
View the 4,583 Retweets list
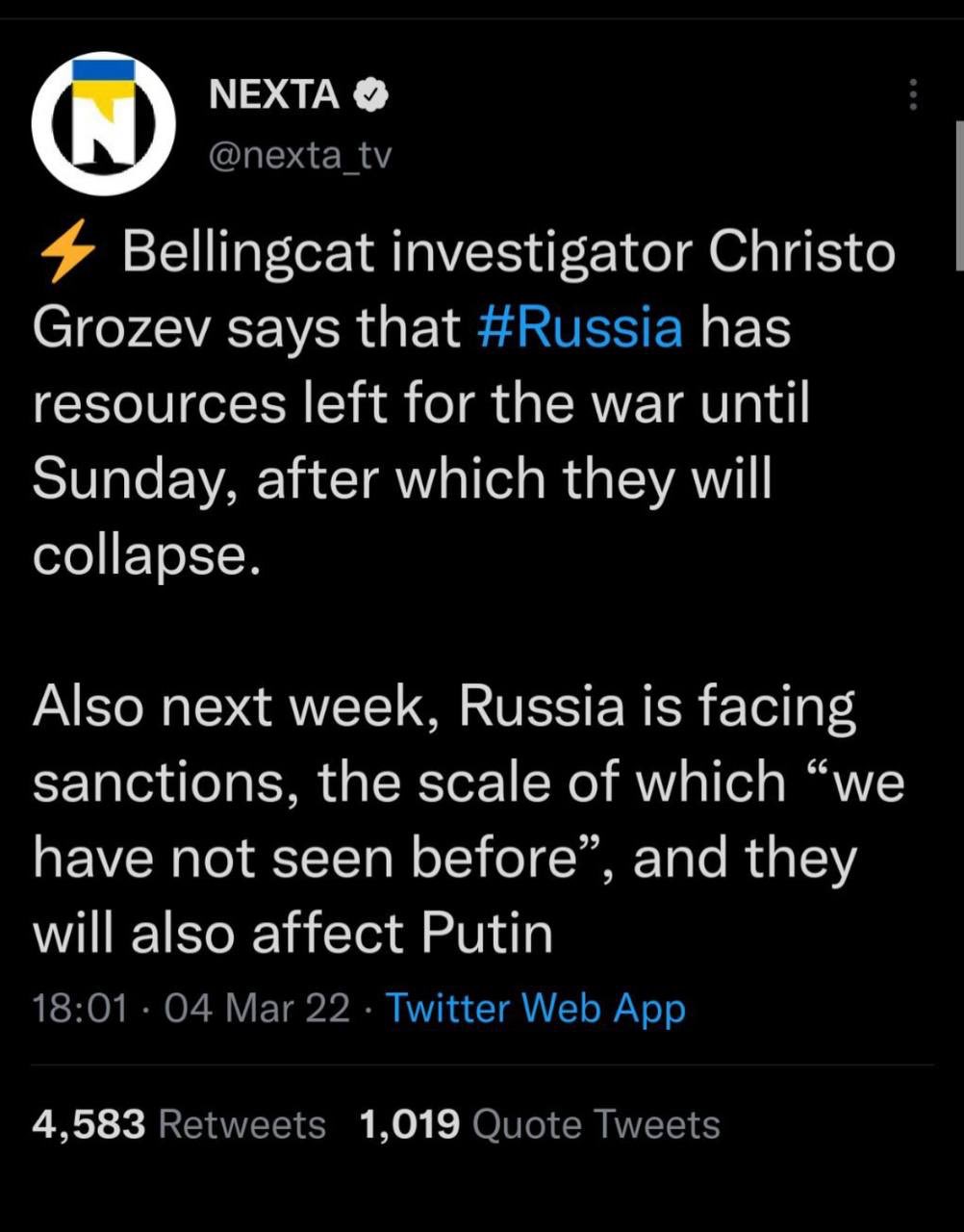179,1123
